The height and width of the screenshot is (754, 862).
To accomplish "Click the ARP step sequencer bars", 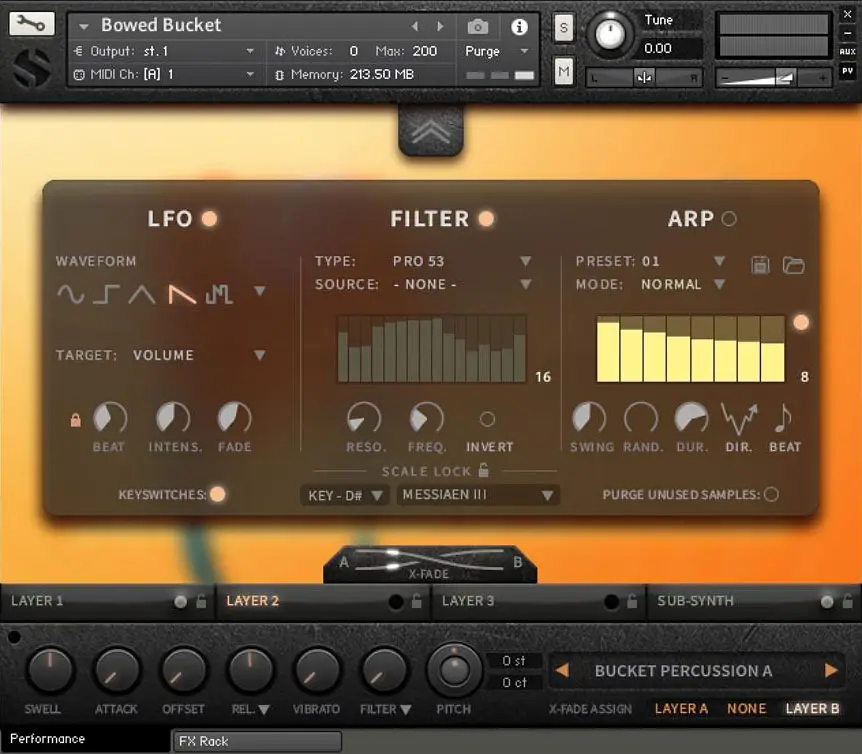I will [690, 349].
